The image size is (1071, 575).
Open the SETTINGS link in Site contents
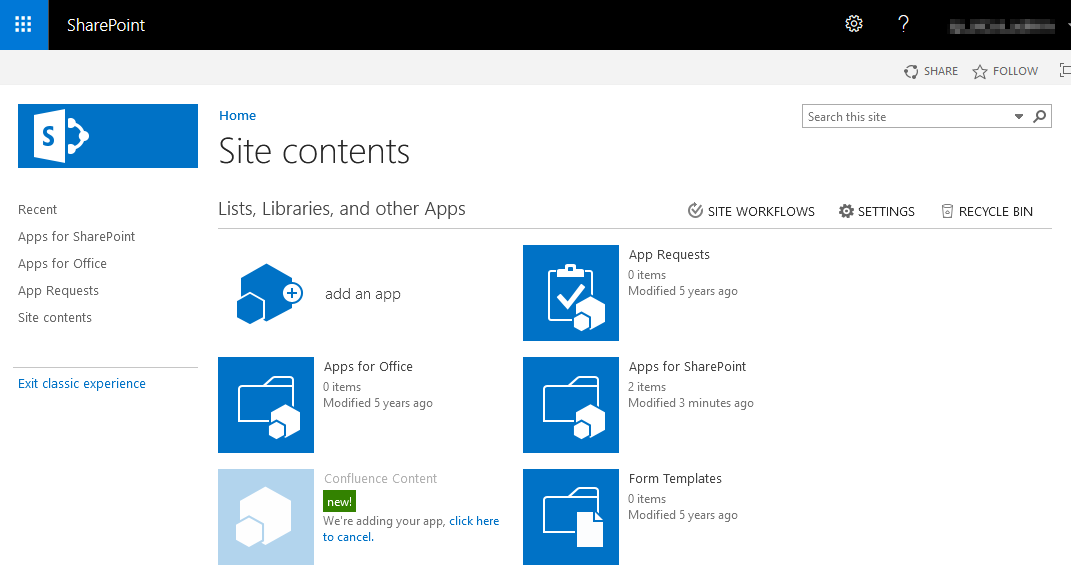(886, 212)
